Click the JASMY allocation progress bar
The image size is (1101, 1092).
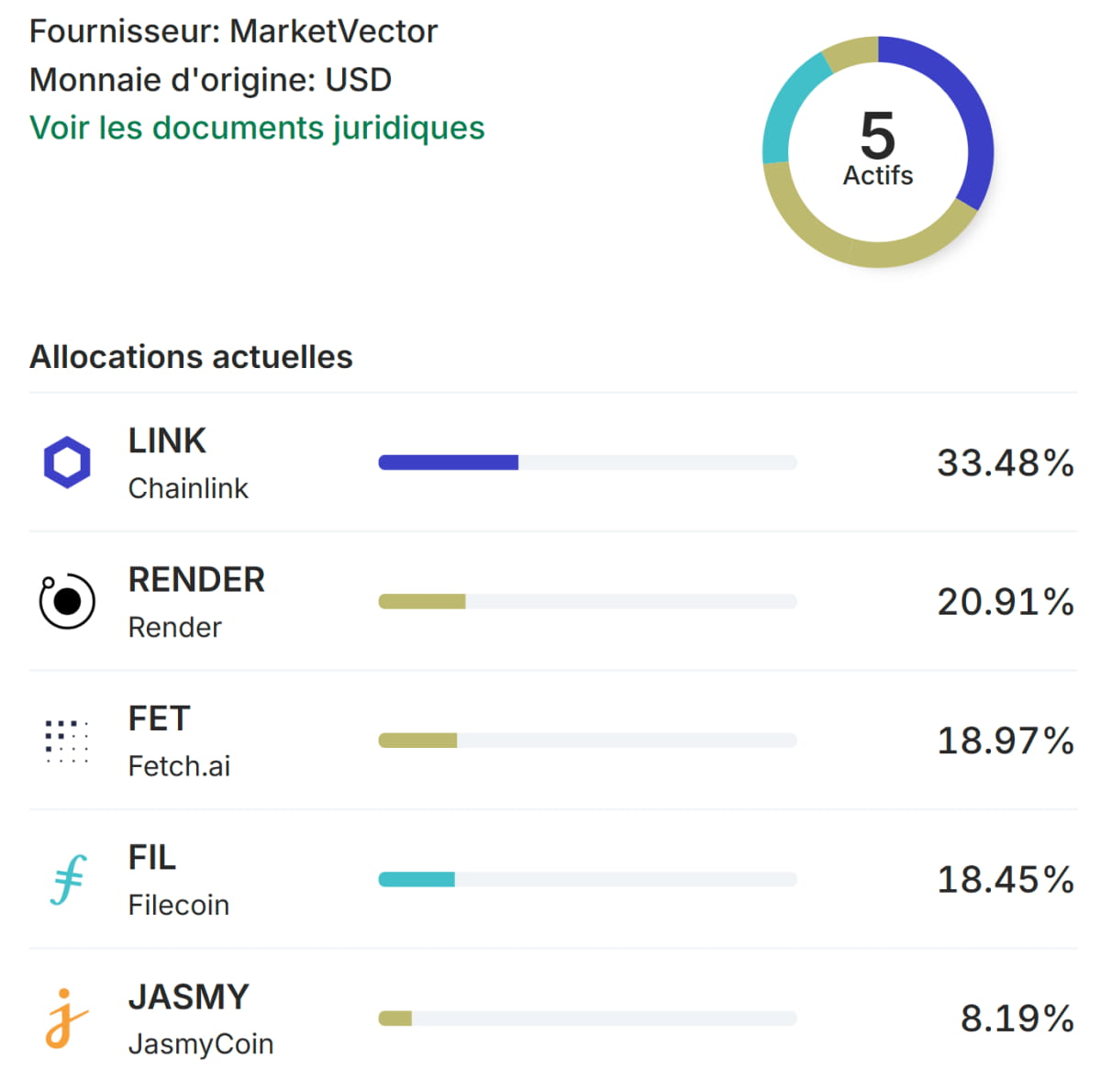(x=587, y=1019)
